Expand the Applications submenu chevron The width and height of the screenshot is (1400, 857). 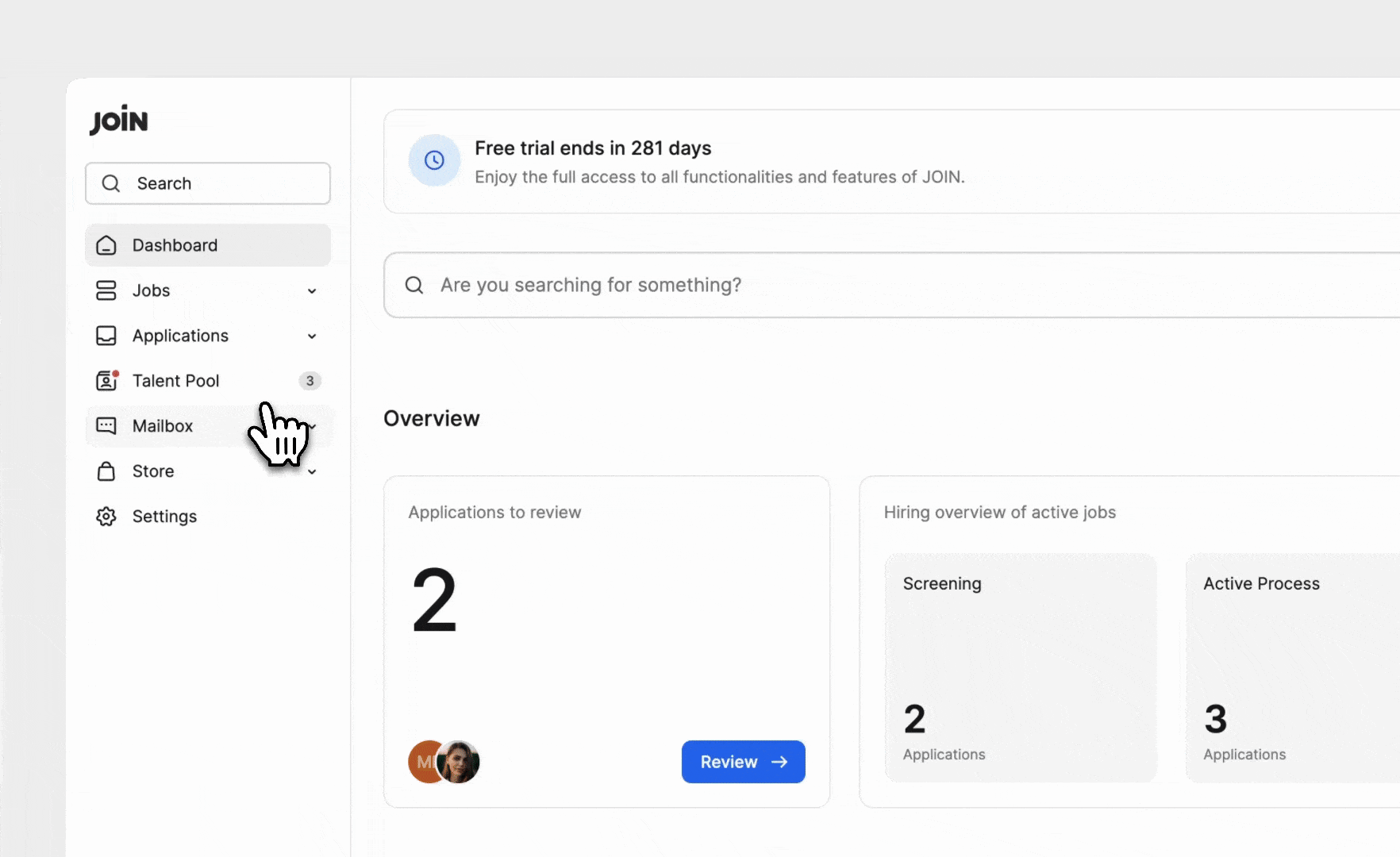312,336
